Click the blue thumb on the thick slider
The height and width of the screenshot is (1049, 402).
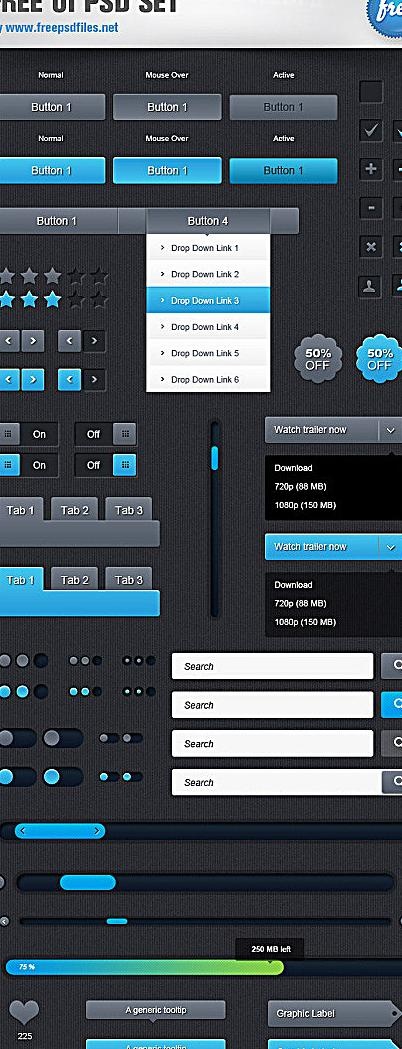(88, 882)
